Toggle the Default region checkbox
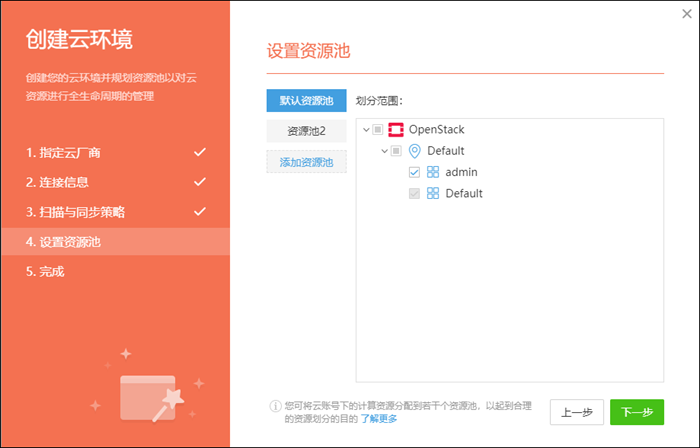The width and height of the screenshot is (700, 448). 396,151
